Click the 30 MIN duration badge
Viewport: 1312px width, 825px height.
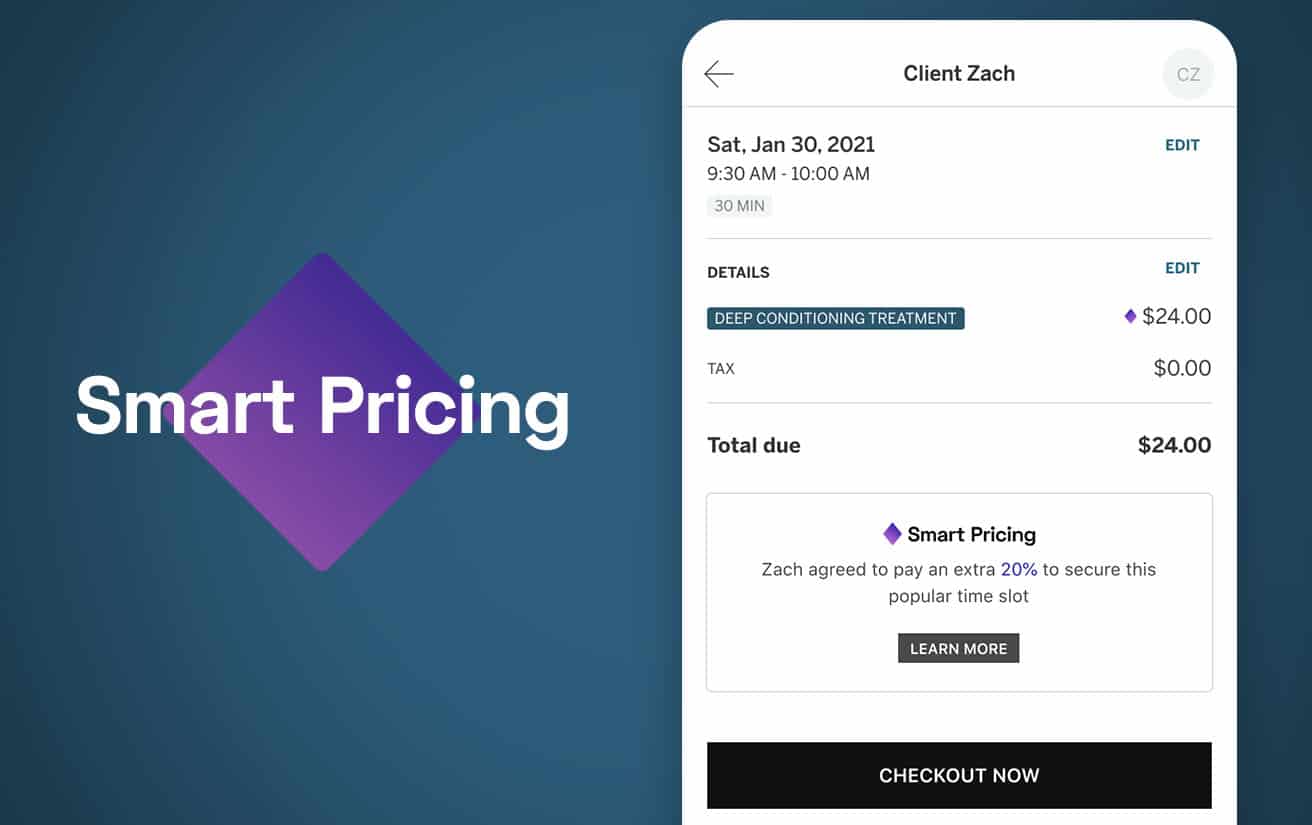coord(739,206)
